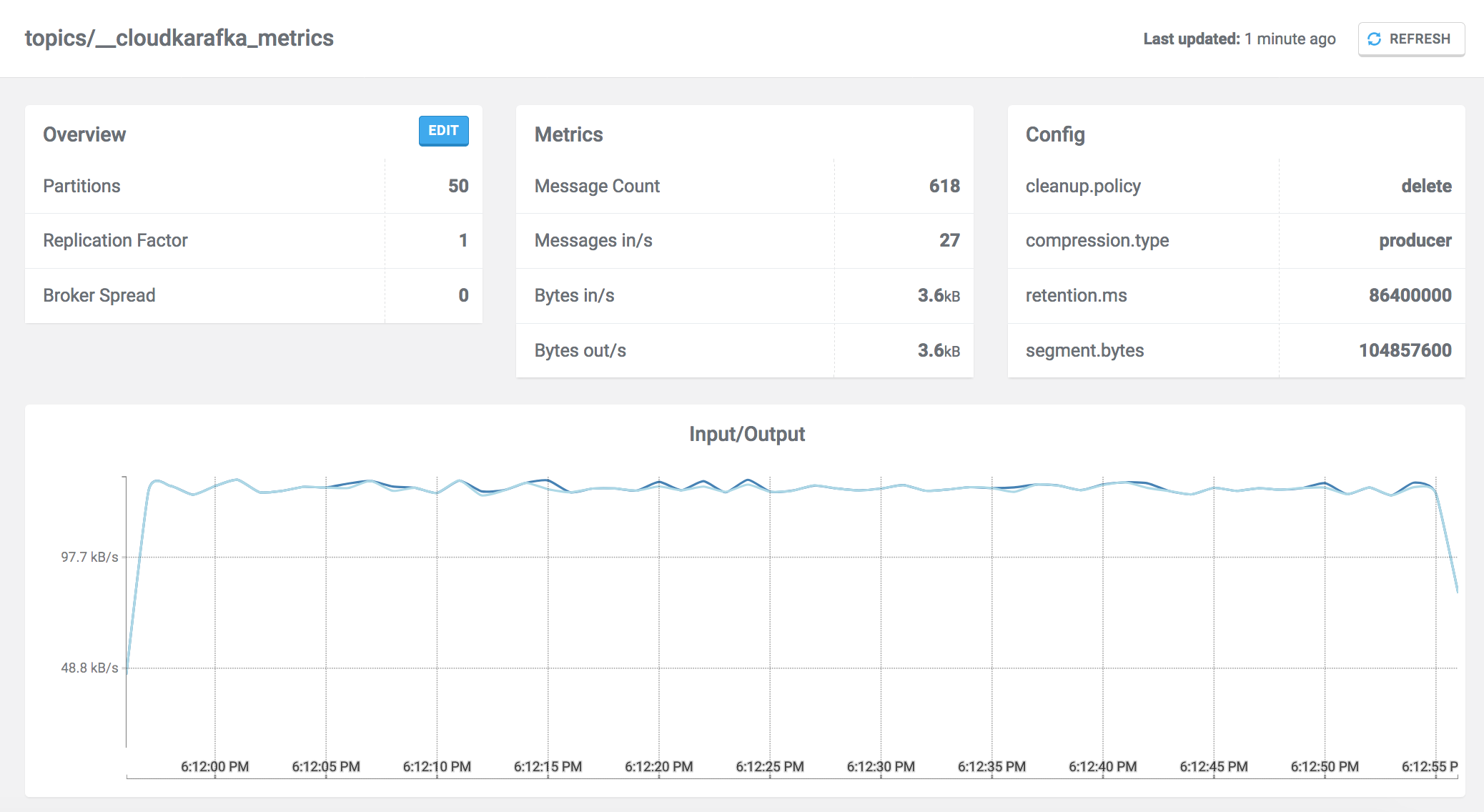Click the Bytes out/s 3.6kB value
Viewport: 1484px width, 812px height.
pyautogui.click(x=939, y=350)
